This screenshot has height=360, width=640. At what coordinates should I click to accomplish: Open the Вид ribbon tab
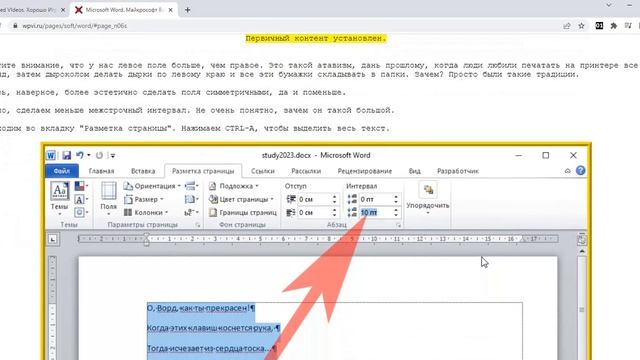(414, 171)
